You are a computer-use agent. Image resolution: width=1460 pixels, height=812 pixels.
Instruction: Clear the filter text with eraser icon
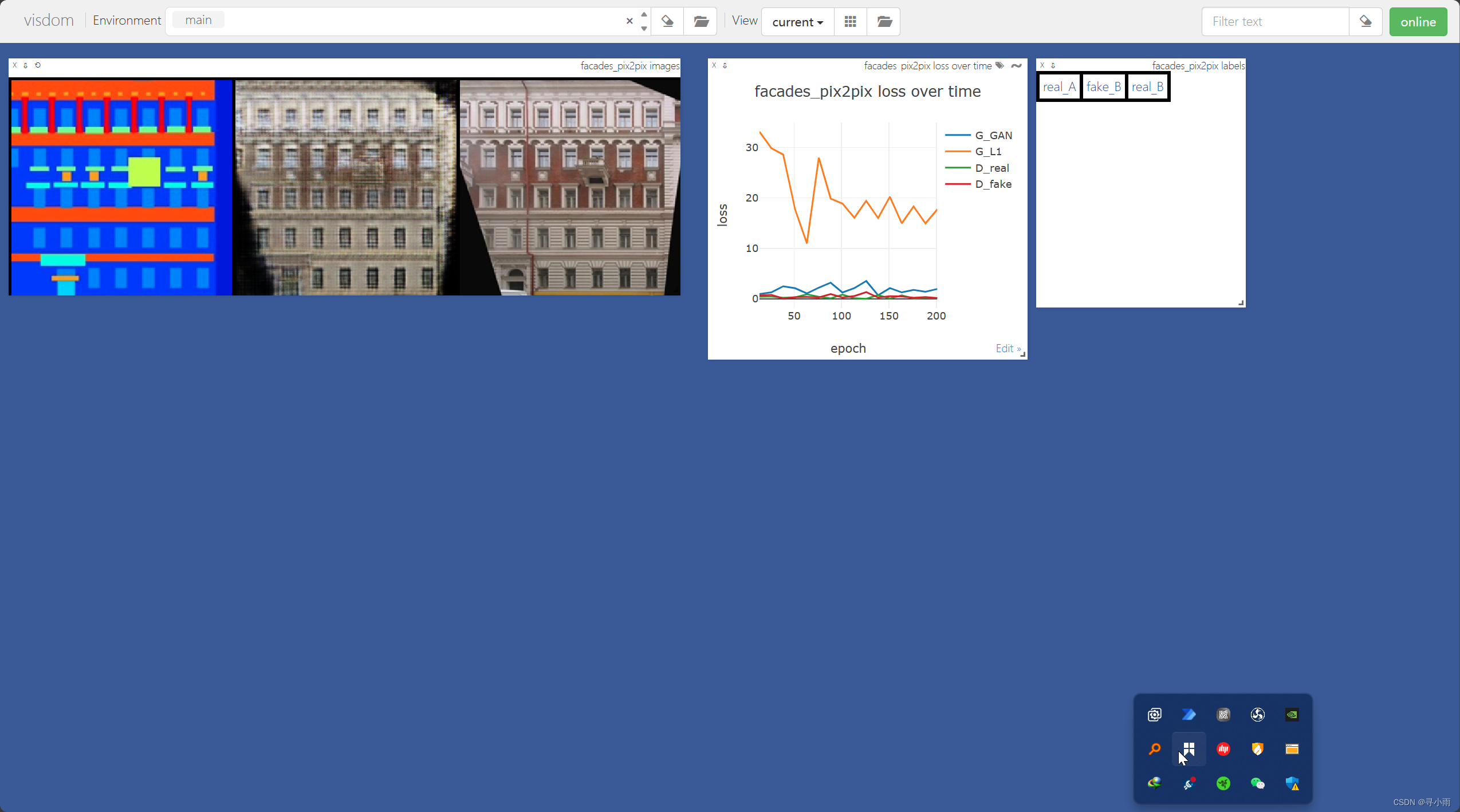click(x=1365, y=22)
